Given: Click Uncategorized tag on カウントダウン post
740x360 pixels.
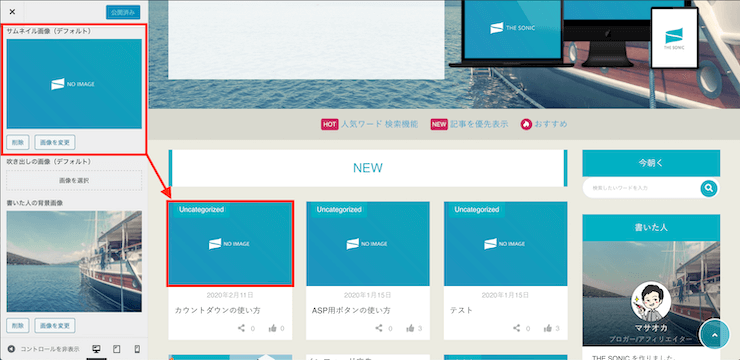Looking at the screenshot, I should pos(201,209).
